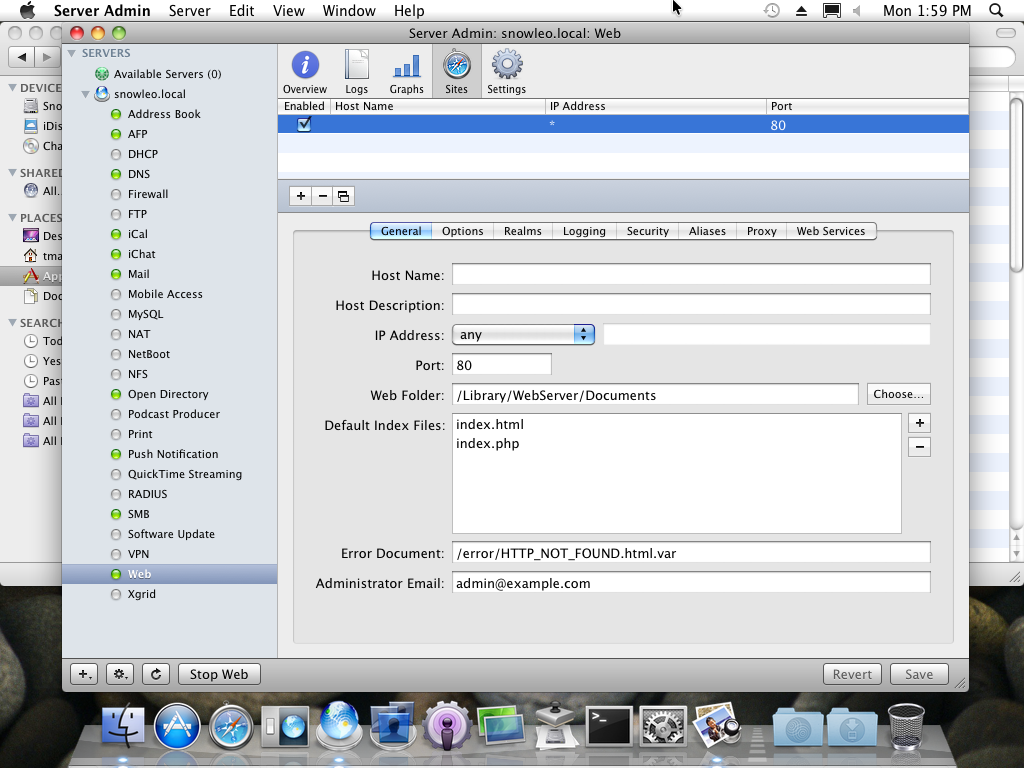Screen dimensions: 1024x768
Task: Select the Mail service
Action: click(138, 274)
